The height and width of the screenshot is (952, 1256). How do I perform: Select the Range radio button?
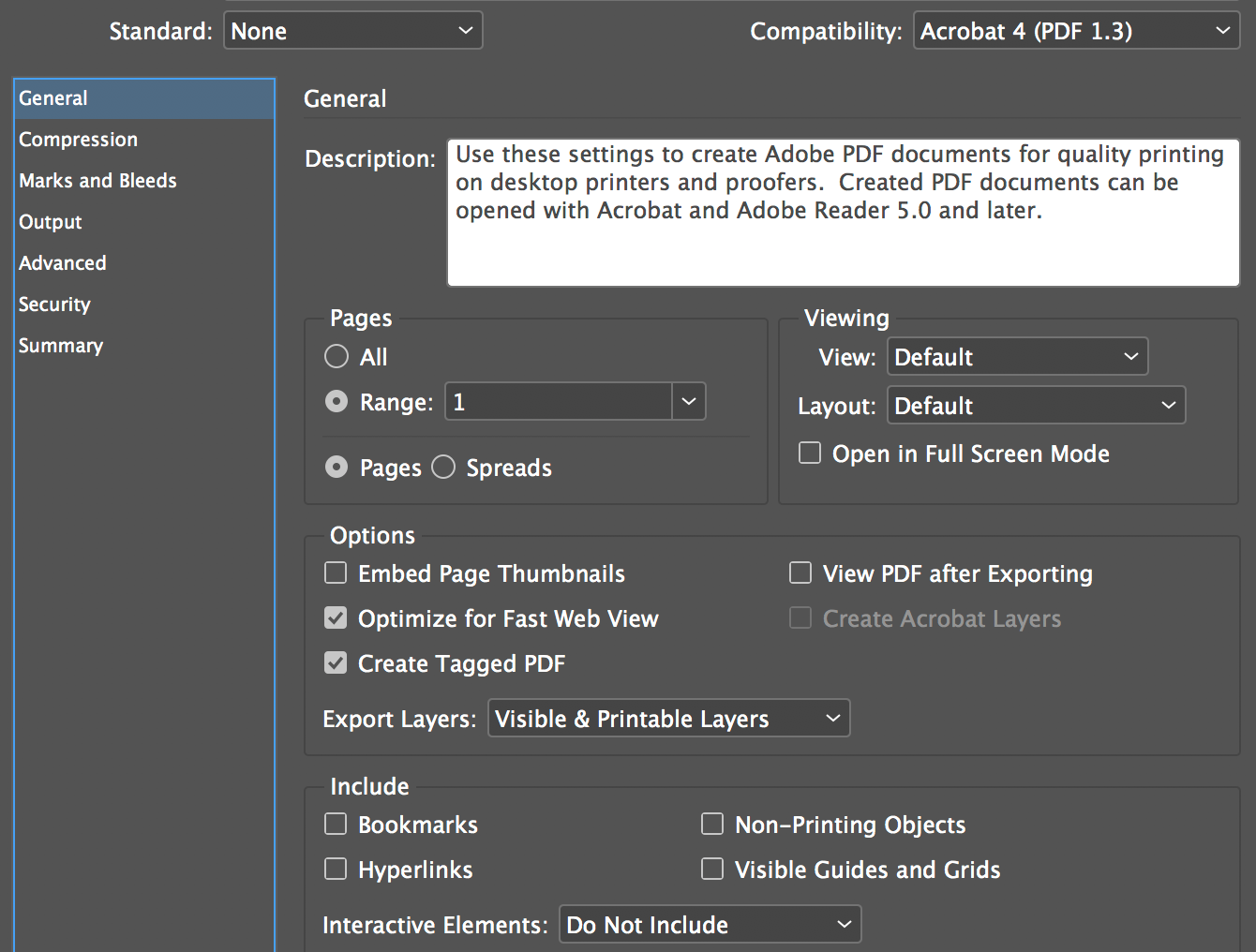coord(336,402)
